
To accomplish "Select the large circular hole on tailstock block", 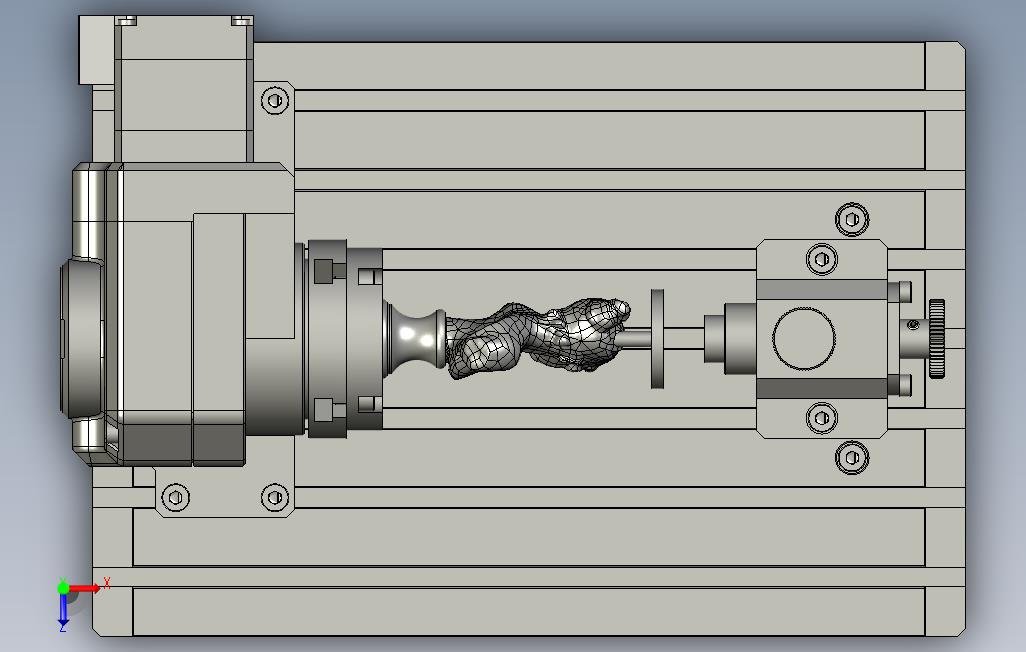I will pos(804,338).
